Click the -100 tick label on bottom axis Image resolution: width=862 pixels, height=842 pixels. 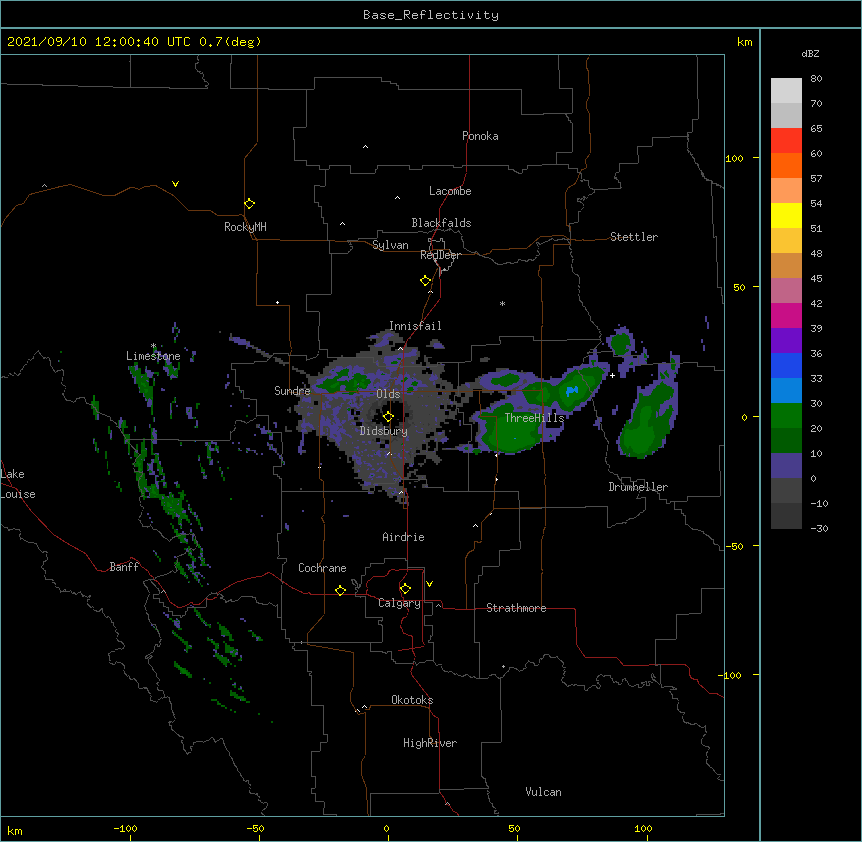click(x=125, y=828)
